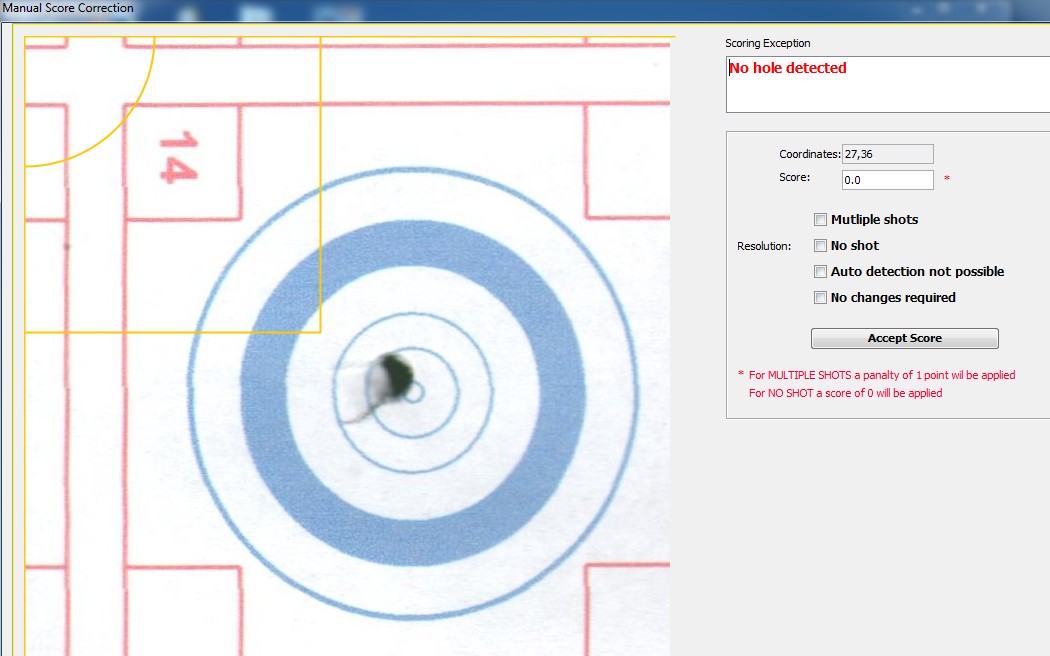The height and width of the screenshot is (656, 1050).
Task: Check Auto detection not possible
Action: tap(821, 272)
